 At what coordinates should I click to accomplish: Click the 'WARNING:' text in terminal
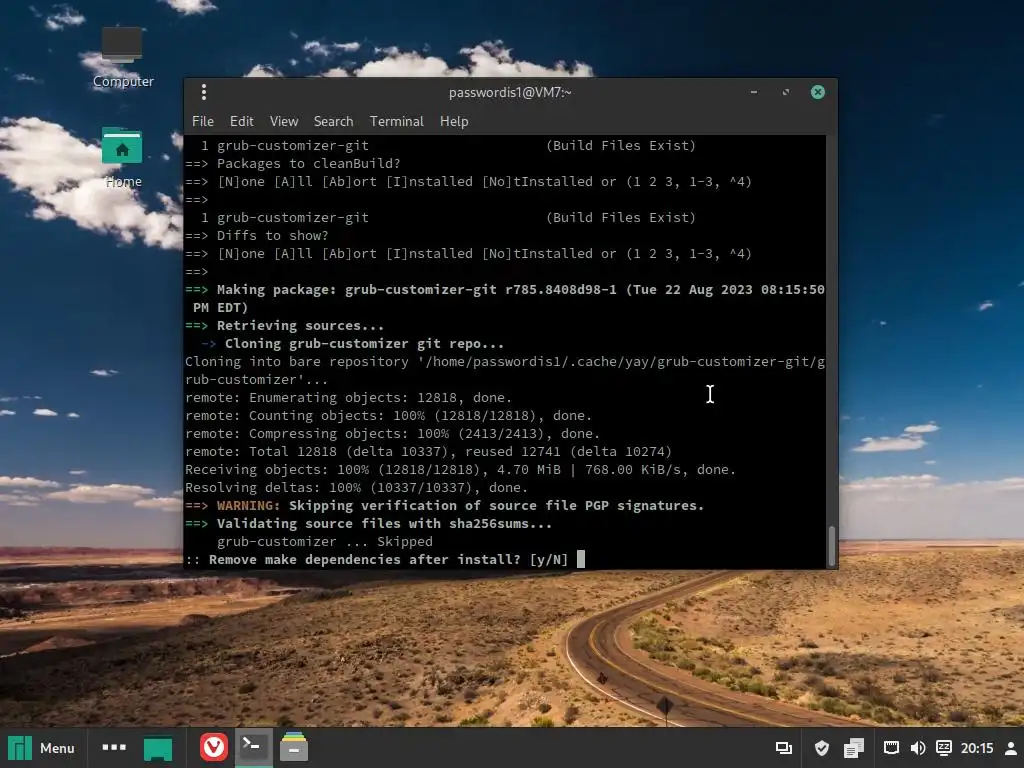tap(248, 505)
